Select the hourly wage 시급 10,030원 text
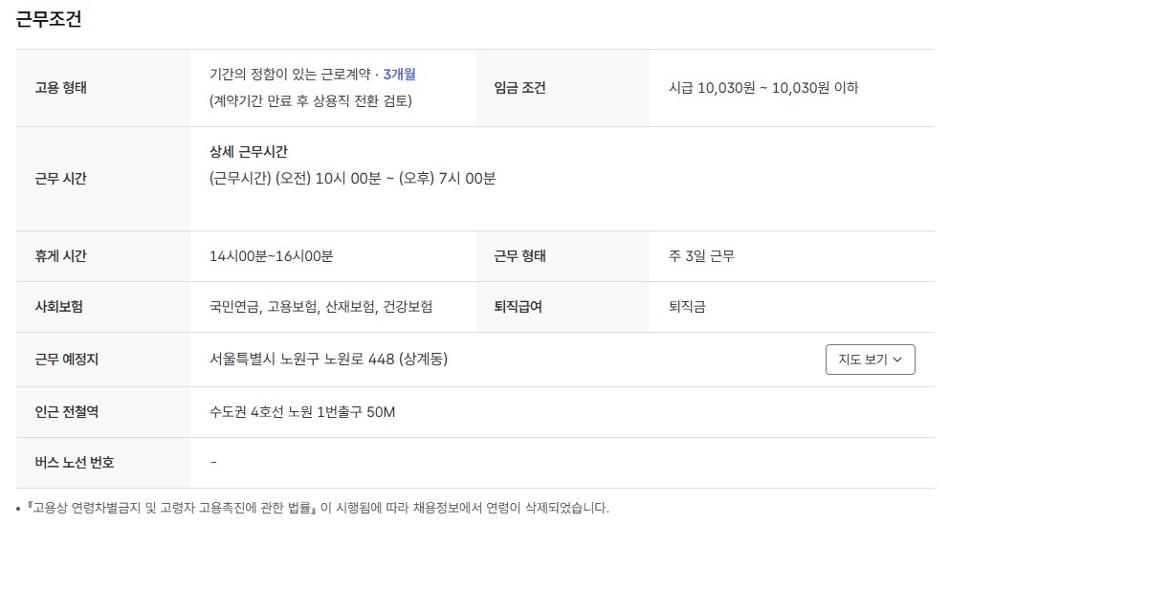Screen dimensions: 1170x590 (x=763, y=88)
